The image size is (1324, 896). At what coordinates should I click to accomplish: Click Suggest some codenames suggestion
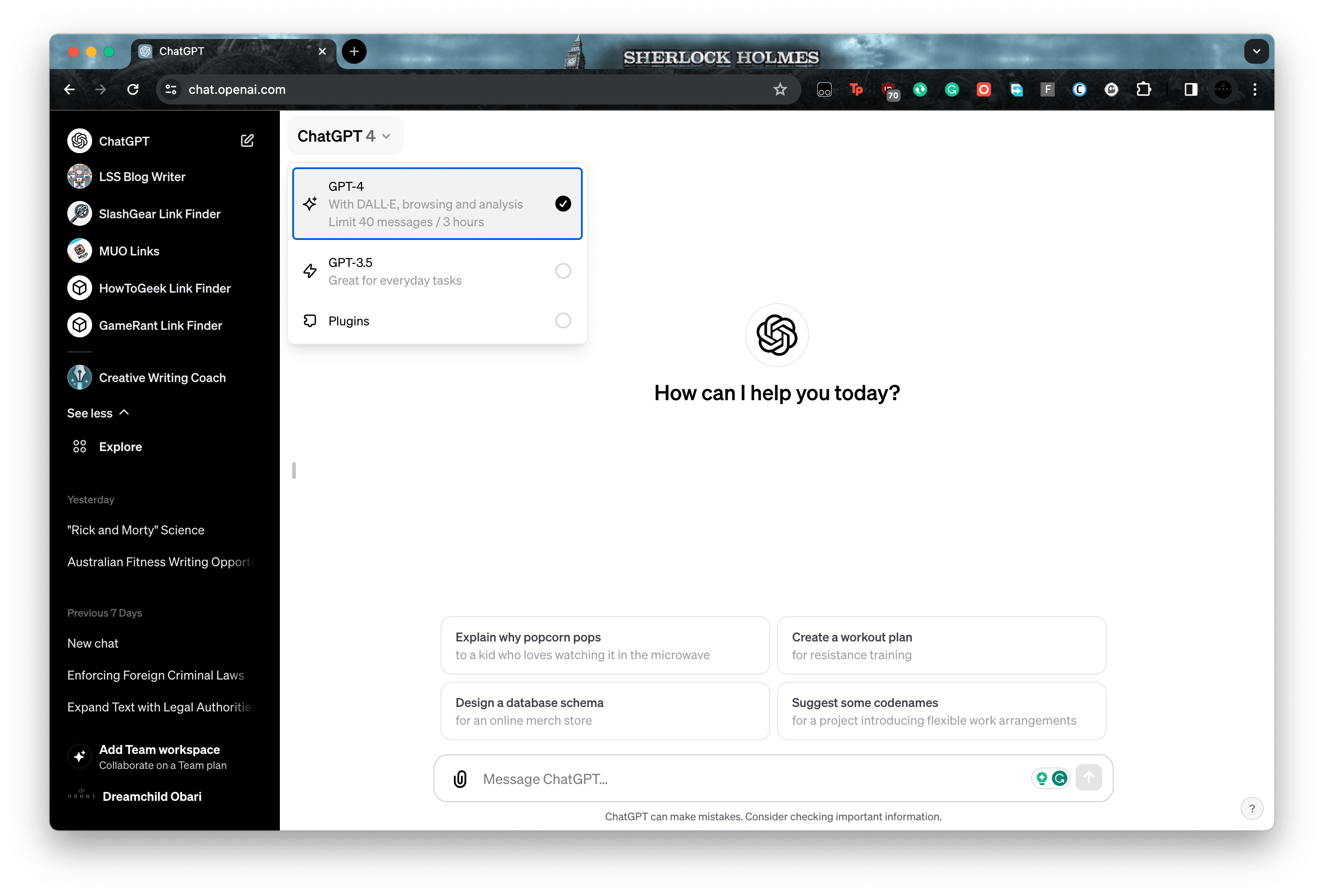941,711
